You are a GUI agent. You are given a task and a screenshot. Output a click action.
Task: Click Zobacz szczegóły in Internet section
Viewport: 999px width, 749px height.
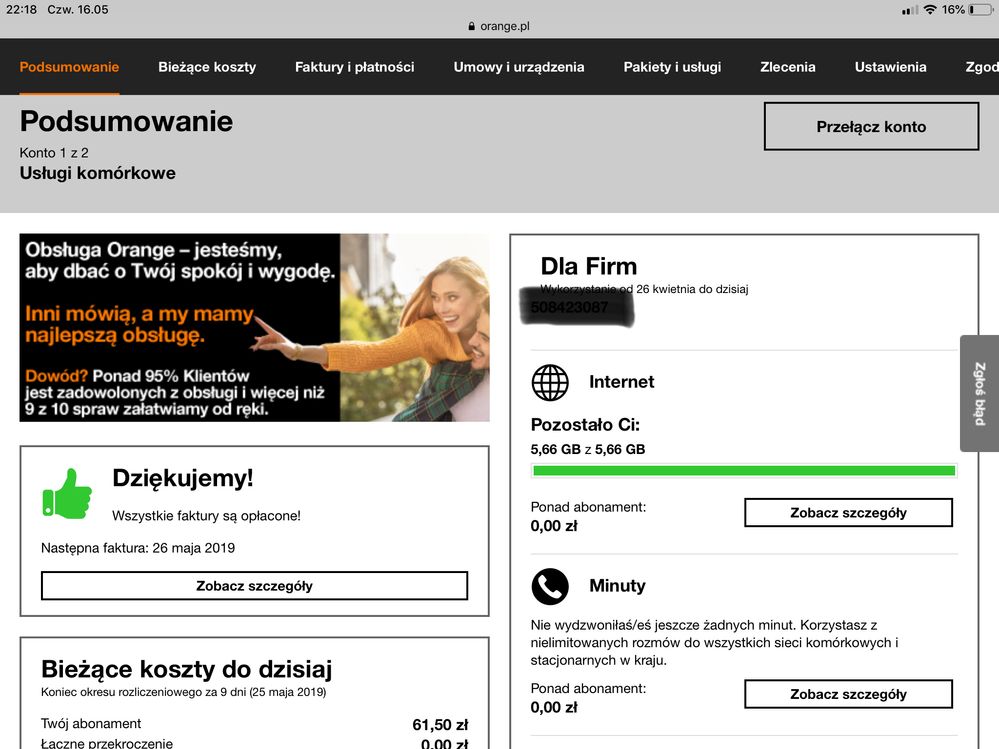pos(848,513)
